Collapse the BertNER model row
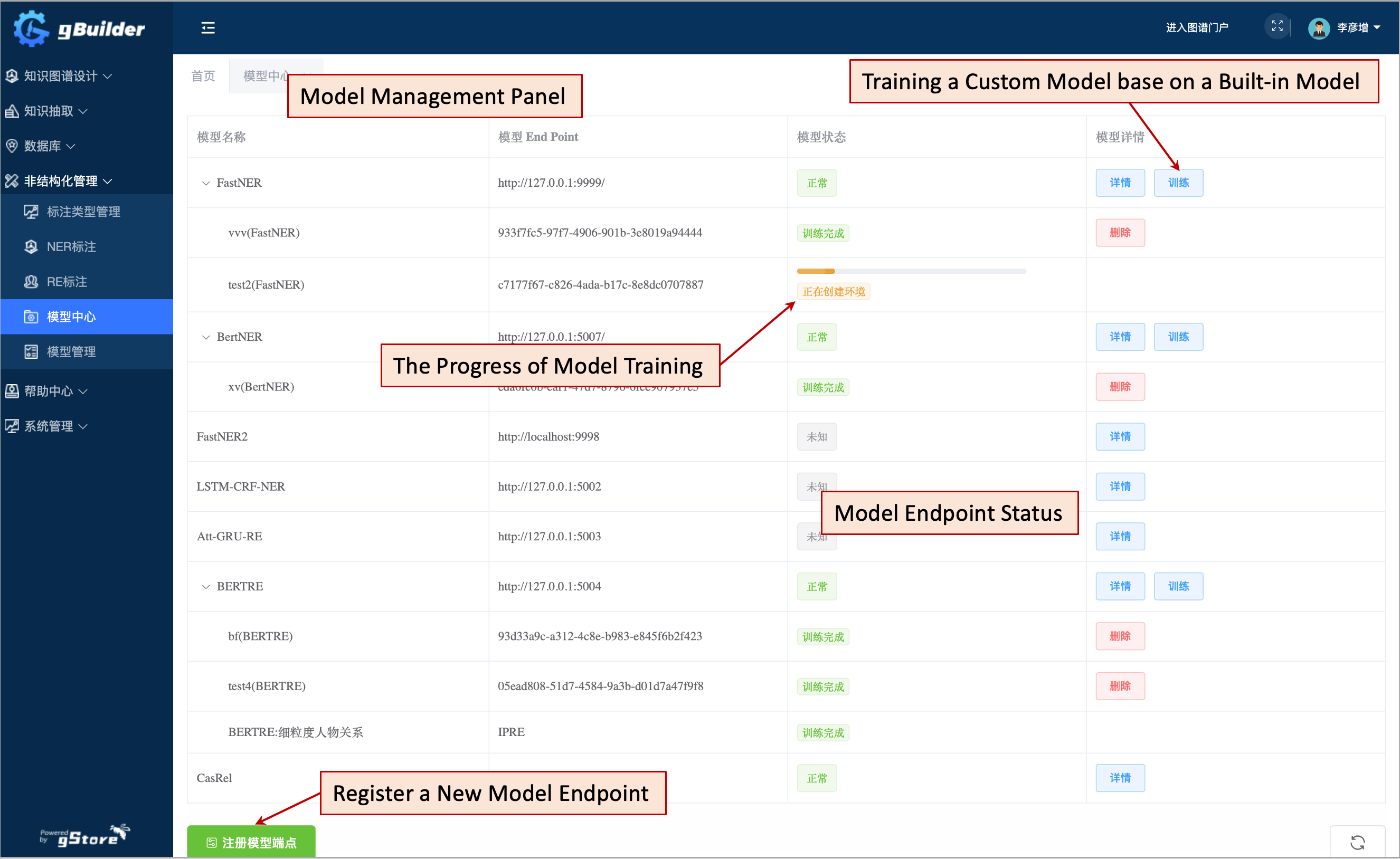Viewport: 1400px width, 859px height. point(206,338)
